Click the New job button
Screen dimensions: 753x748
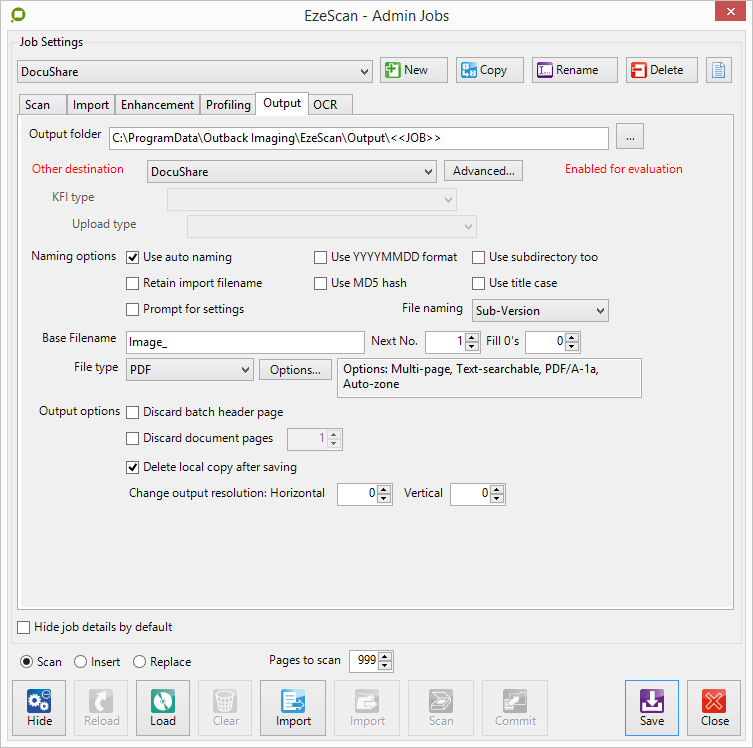413,70
